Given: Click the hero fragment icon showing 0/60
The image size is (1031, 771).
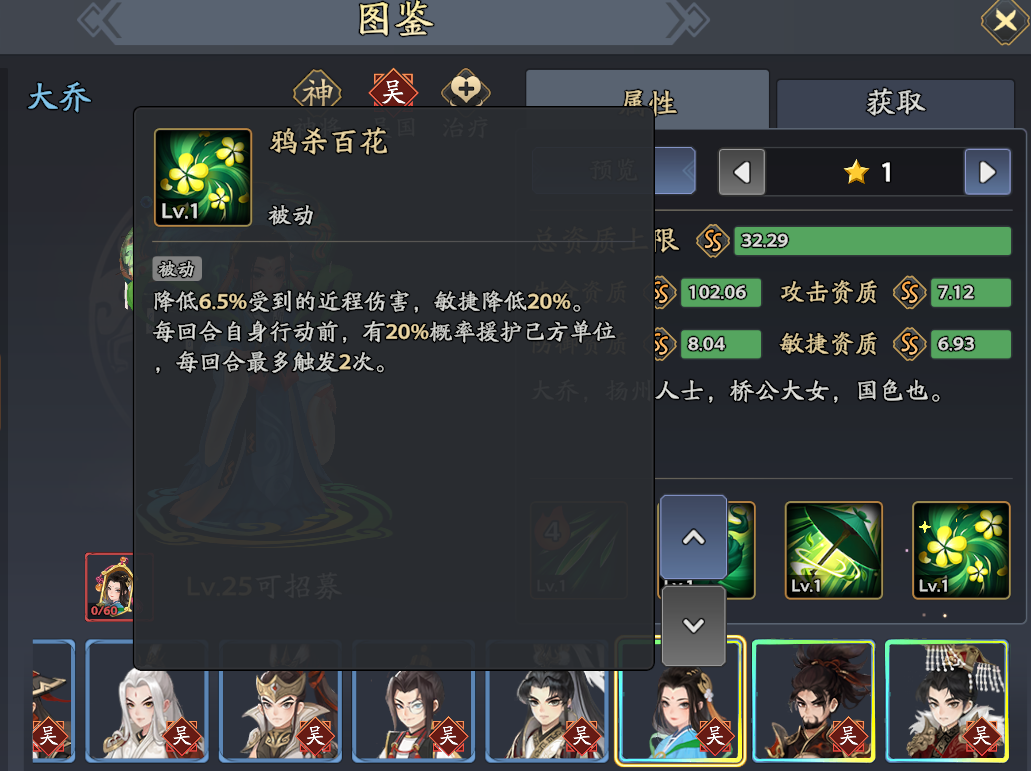Looking at the screenshot, I should (110, 587).
